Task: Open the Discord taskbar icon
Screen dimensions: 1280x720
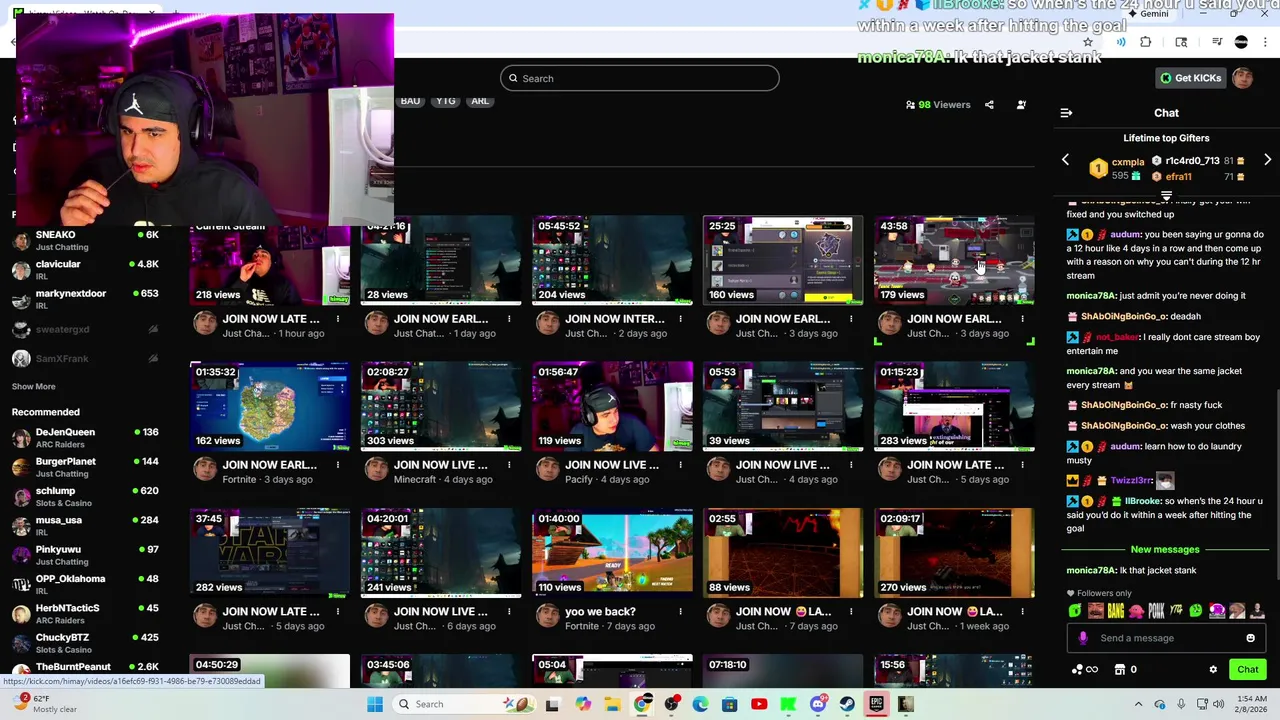Action: pos(818,704)
